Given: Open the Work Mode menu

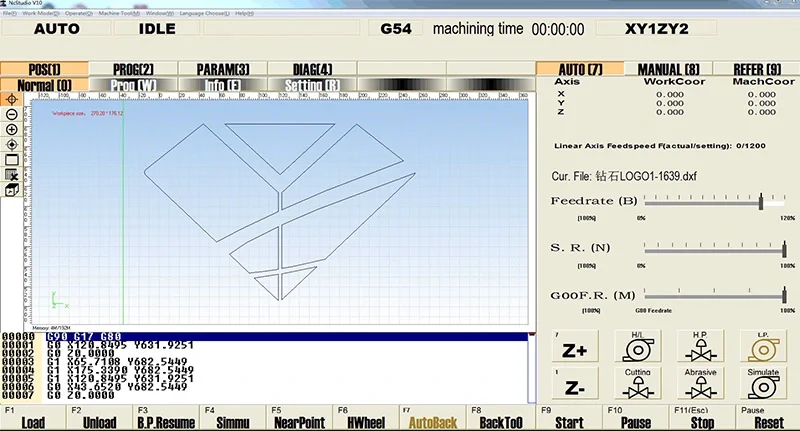Looking at the screenshot, I should click(x=41, y=13).
